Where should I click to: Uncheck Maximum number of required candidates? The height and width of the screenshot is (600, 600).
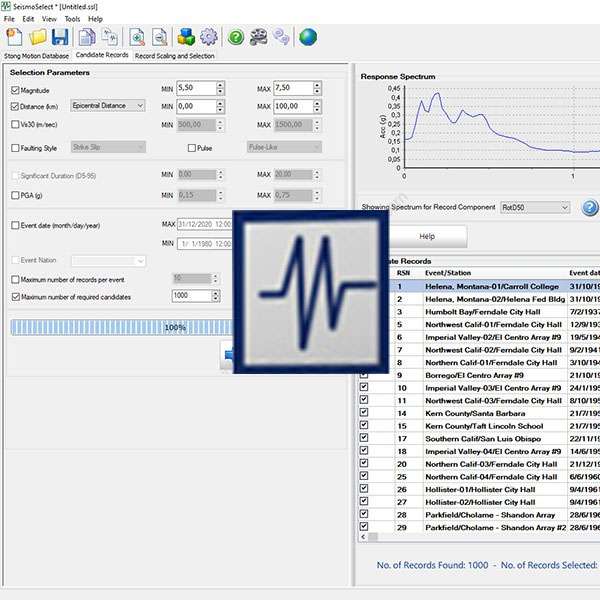point(15,297)
